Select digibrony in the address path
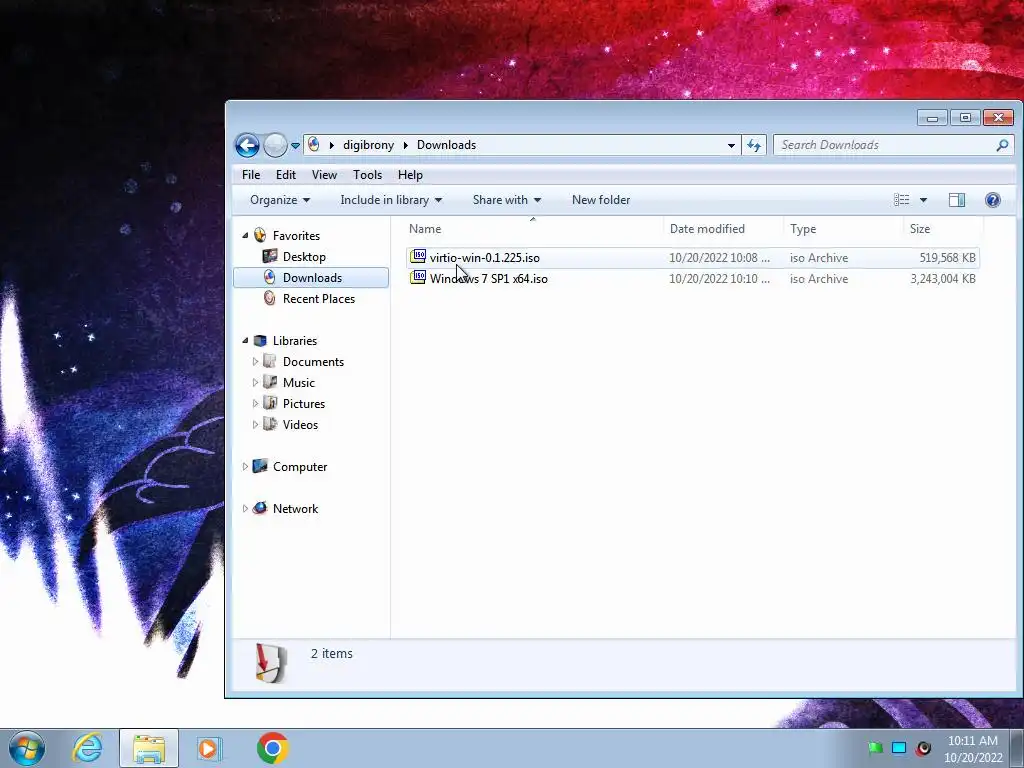Screen dimensions: 1024x768 tap(368, 145)
